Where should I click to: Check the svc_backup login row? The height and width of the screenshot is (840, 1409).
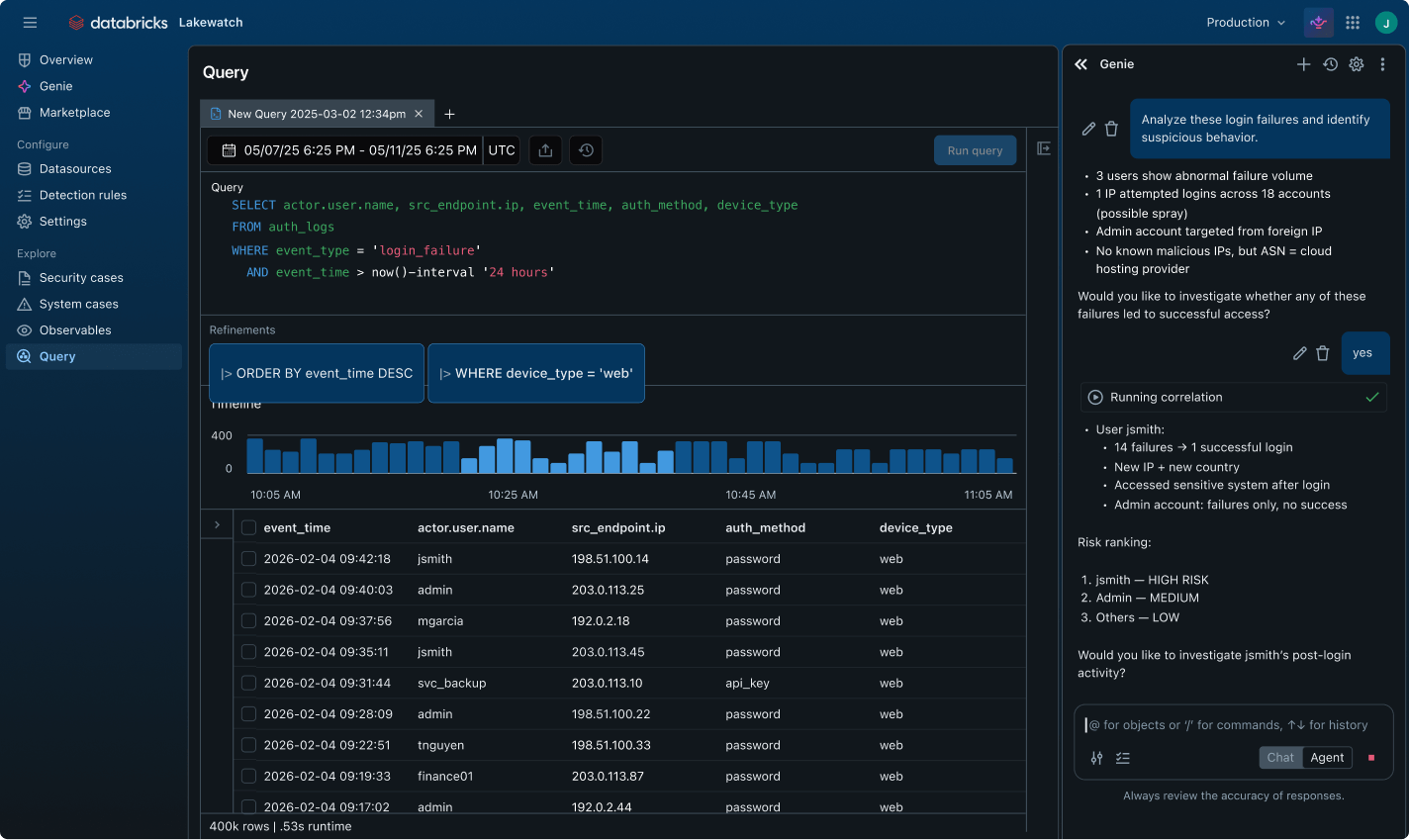point(248,683)
